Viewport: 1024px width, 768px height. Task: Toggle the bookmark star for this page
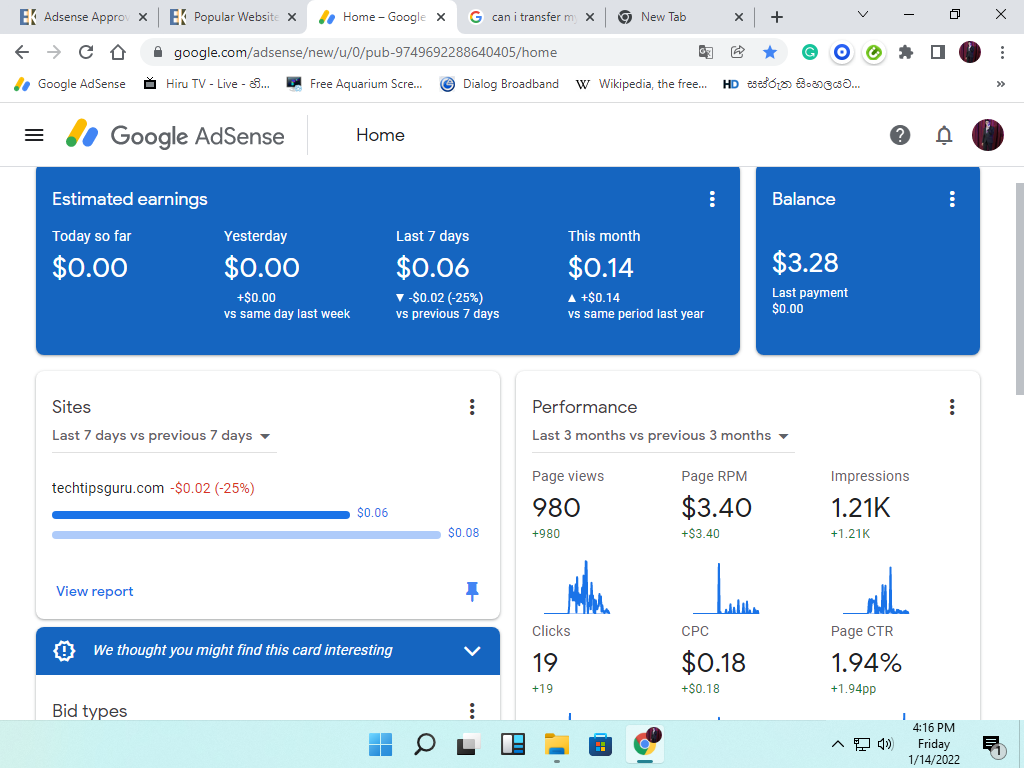tap(770, 52)
